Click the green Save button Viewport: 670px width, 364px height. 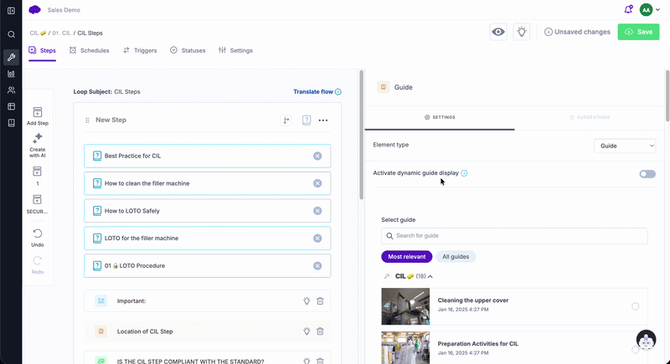(638, 32)
